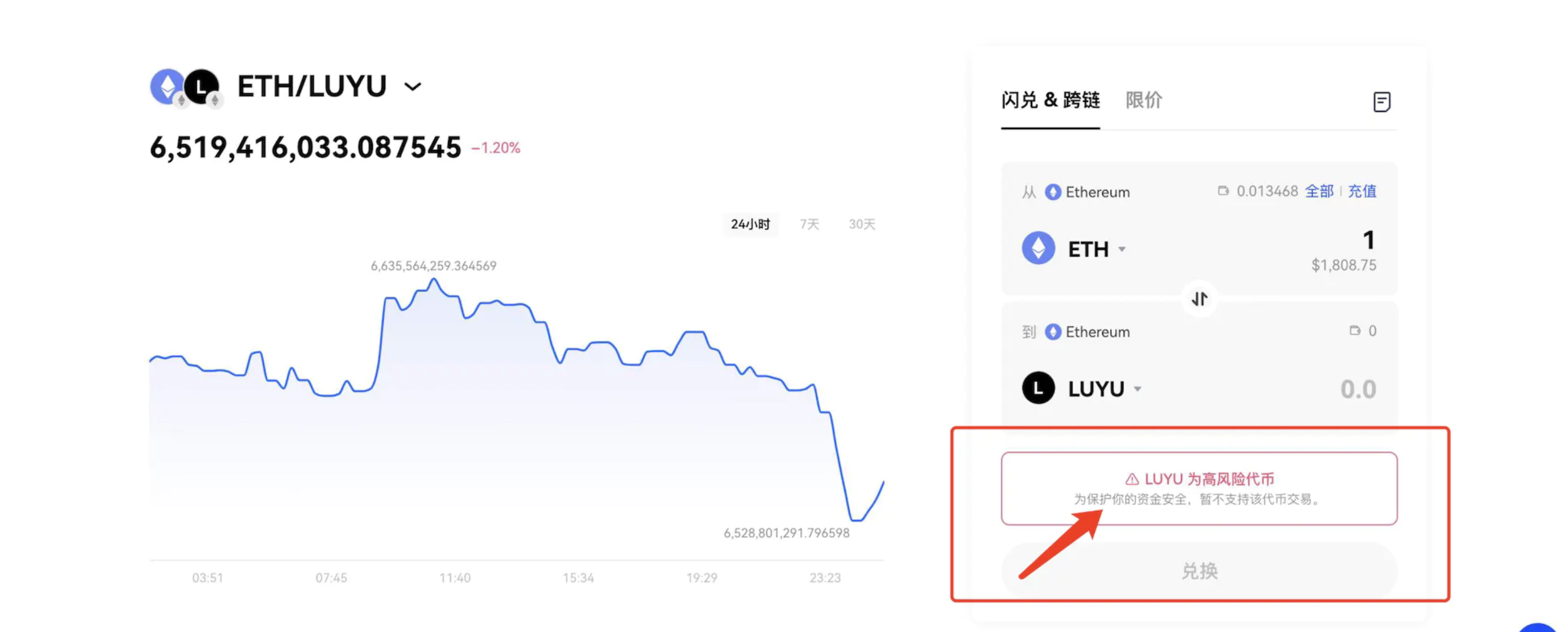Open the LUYU token dropdown
1568x632 pixels.
[1137, 389]
